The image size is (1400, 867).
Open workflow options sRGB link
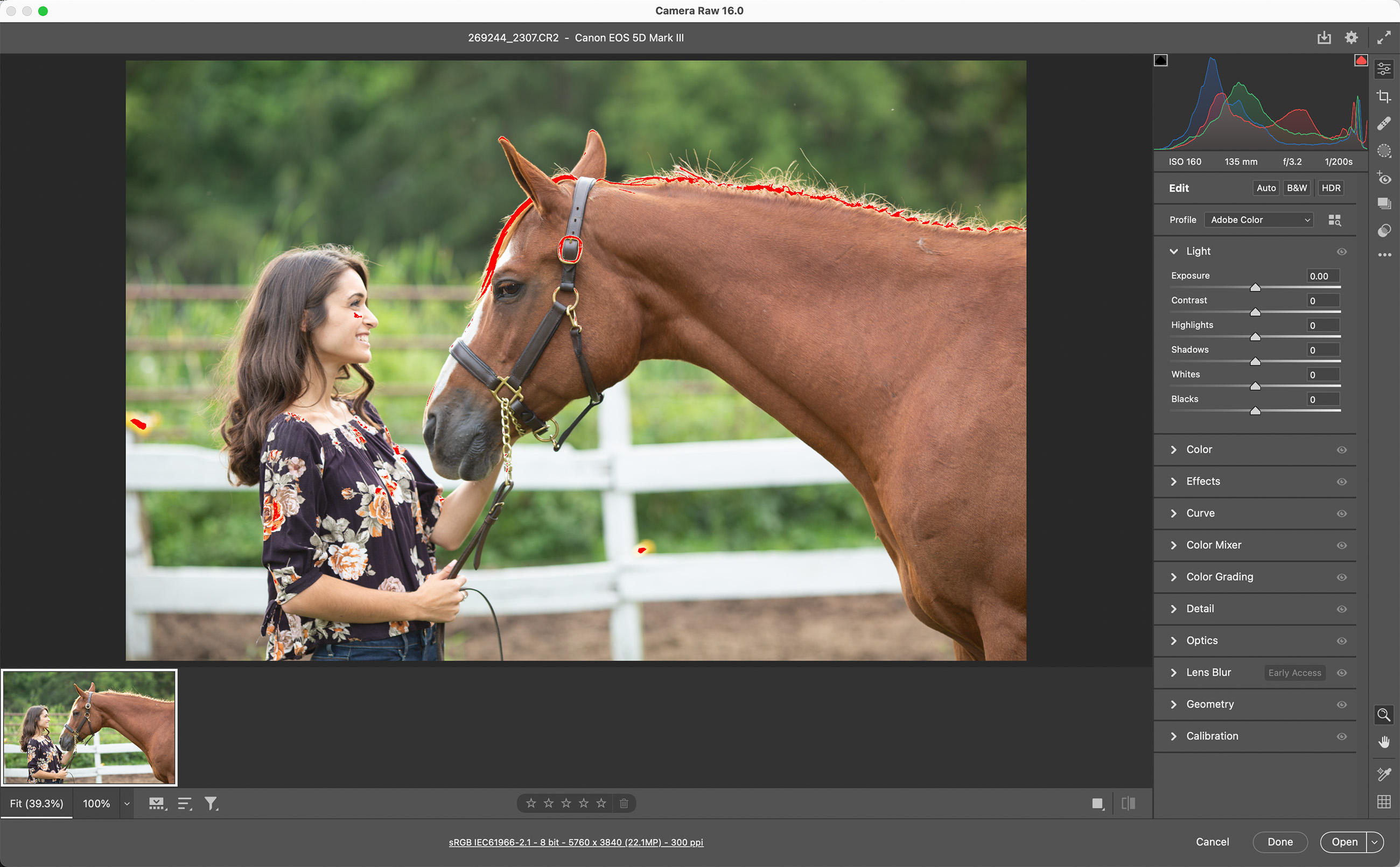575,842
